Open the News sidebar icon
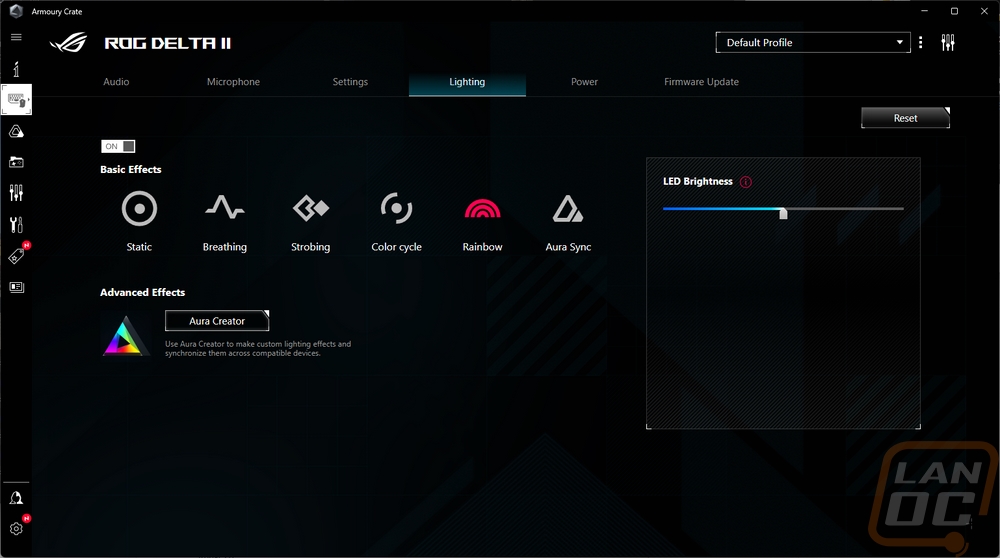The height and width of the screenshot is (558, 1000). (x=17, y=287)
